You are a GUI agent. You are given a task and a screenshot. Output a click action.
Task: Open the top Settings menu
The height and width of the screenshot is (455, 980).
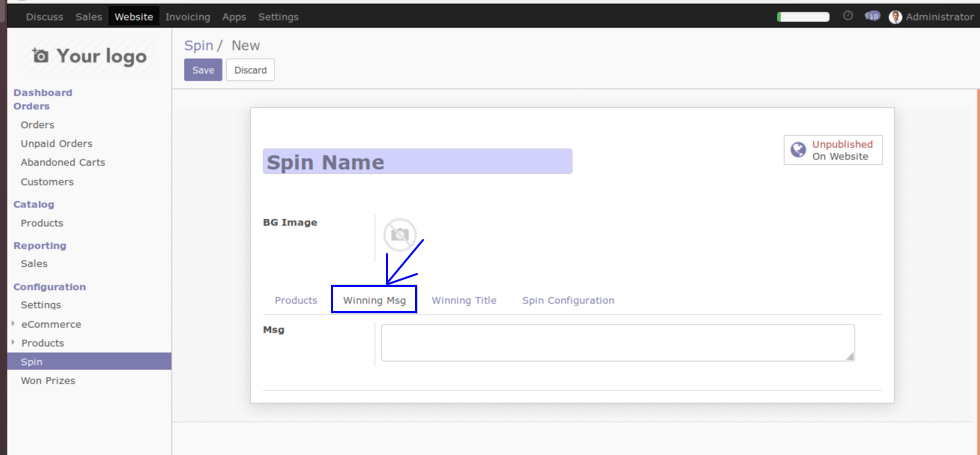278,17
